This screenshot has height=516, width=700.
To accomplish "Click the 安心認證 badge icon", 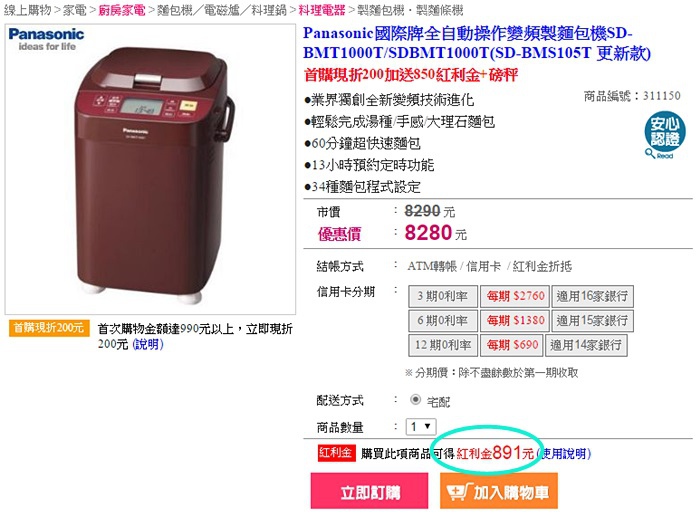I will 664,130.
